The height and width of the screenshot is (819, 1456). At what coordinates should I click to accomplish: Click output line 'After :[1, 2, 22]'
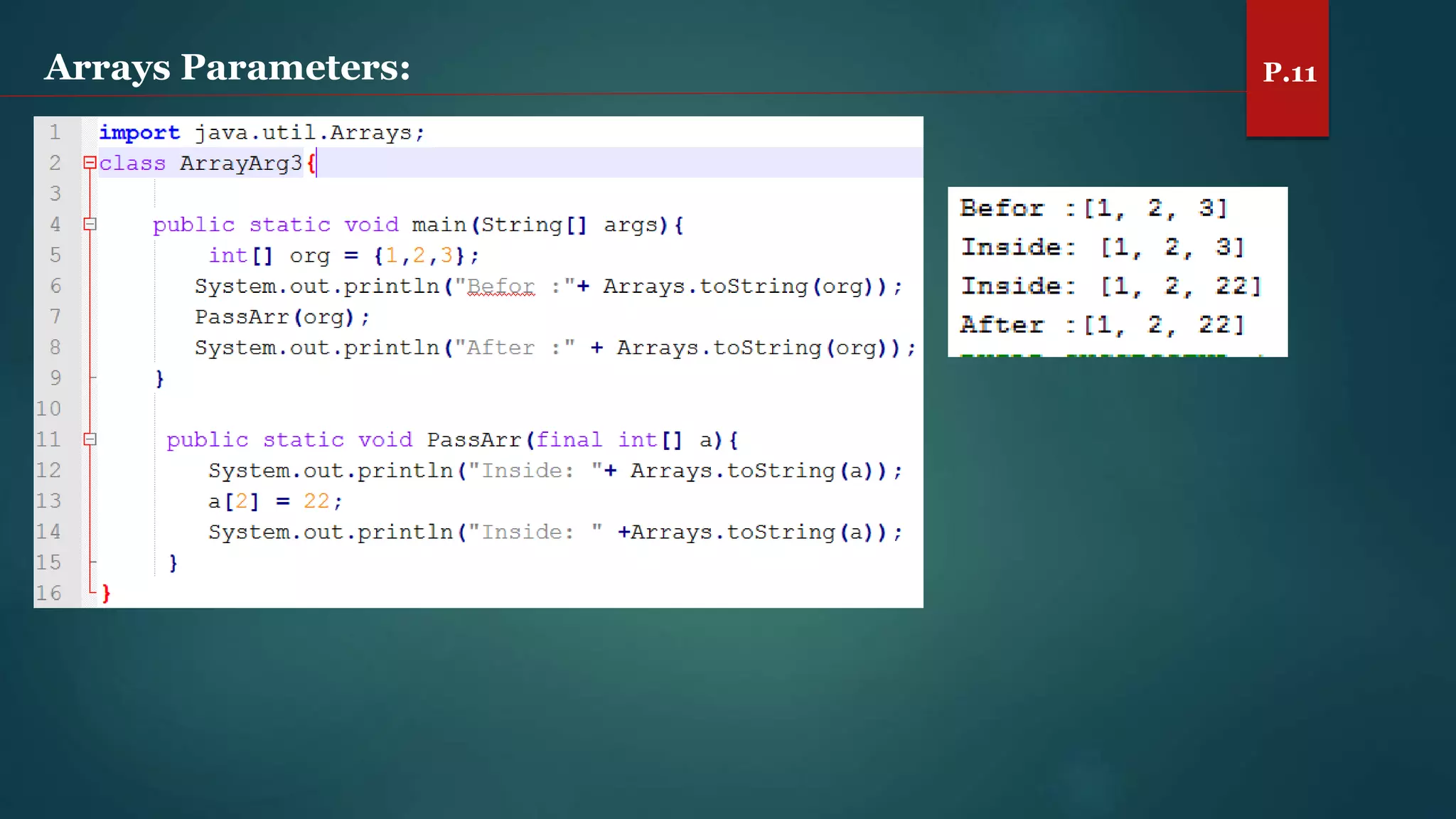coord(1102,325)
